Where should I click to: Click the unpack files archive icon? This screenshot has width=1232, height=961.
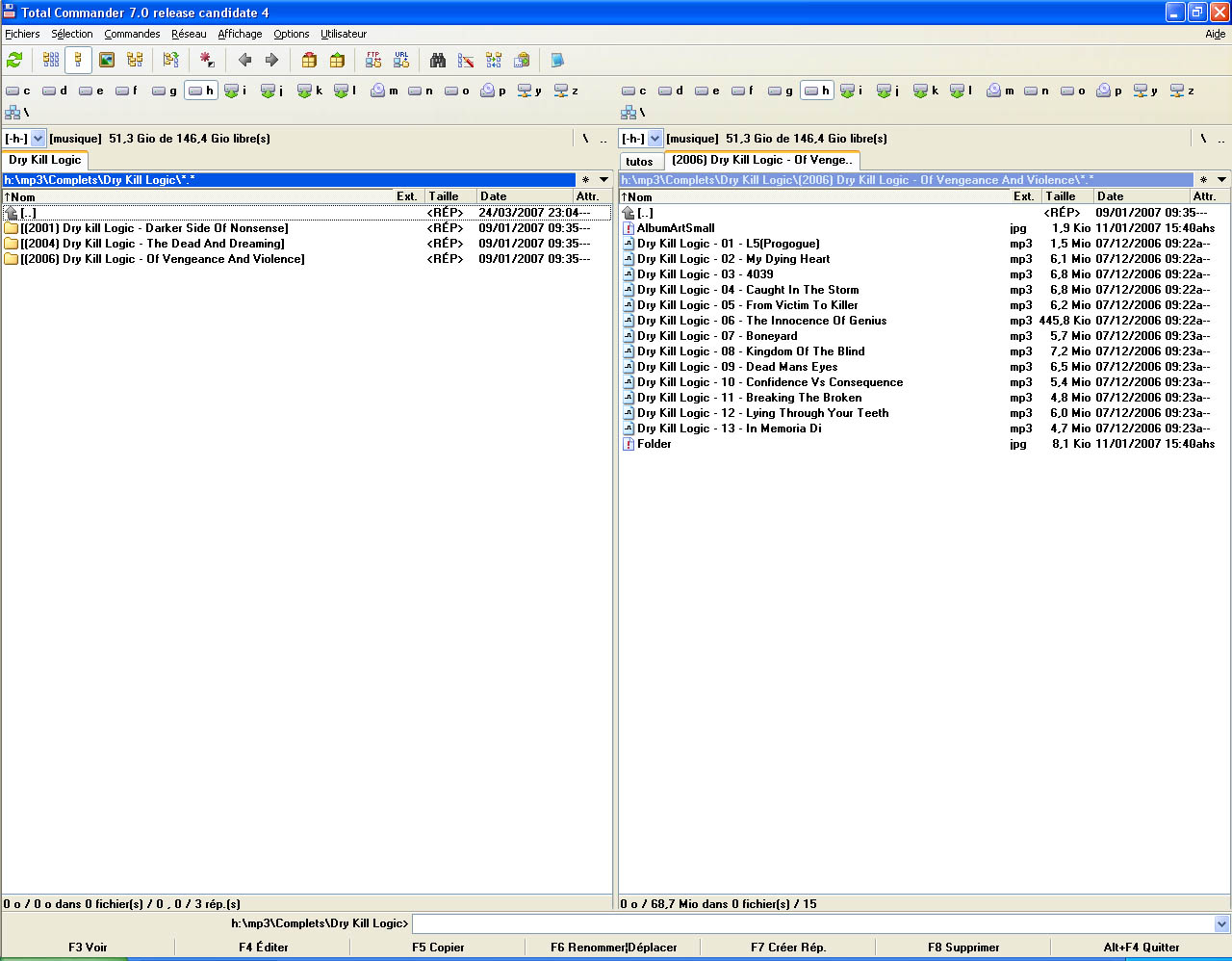coord(337,60)
